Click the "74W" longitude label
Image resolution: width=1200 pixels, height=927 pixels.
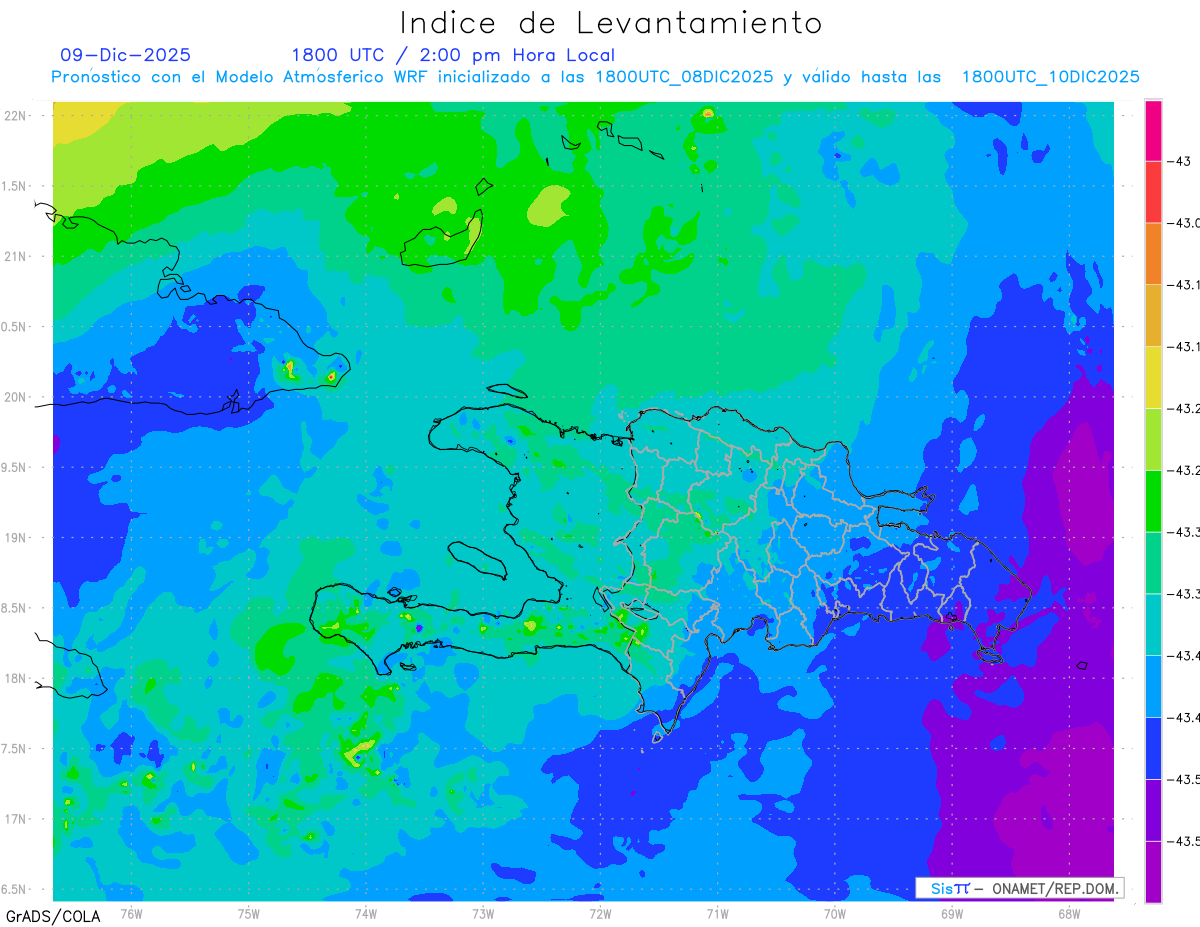(366, 913)
